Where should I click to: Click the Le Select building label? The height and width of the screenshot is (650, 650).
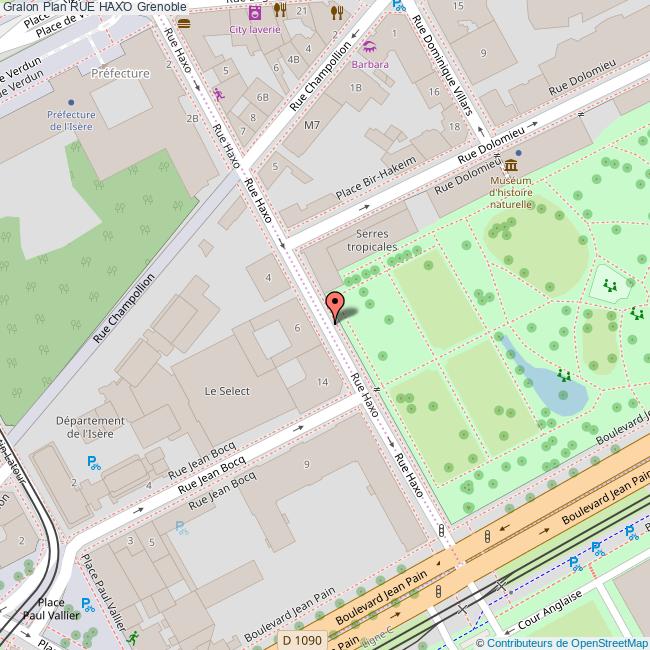point(227,391)
